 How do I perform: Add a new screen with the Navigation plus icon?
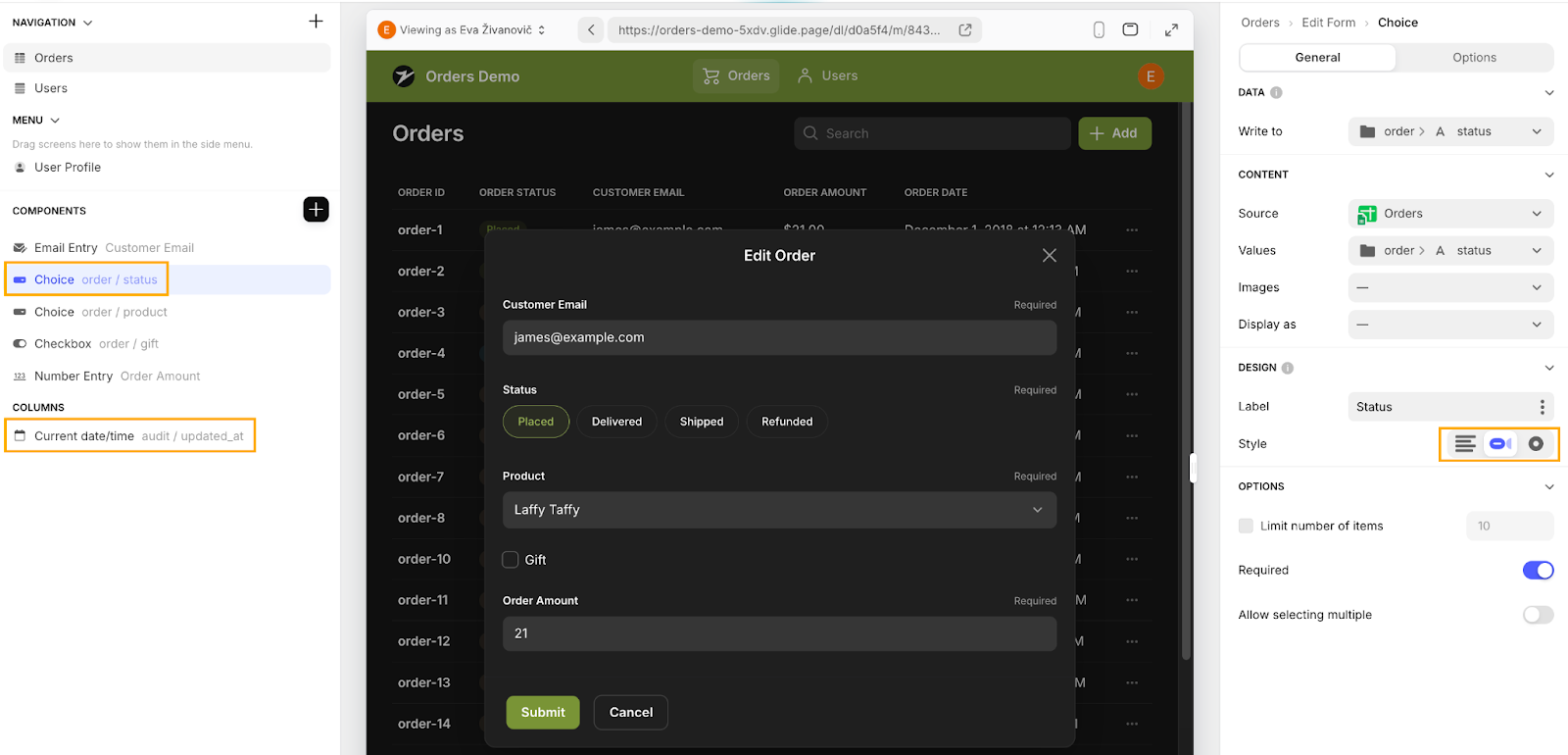click(x=316, y=21)
